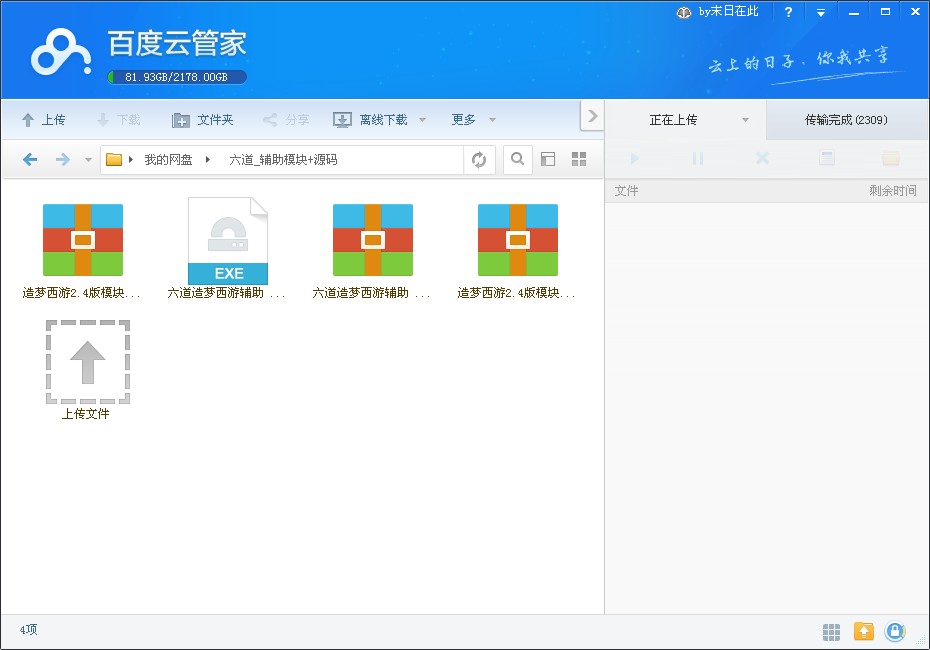Click the 上传 upload toolbar button
This screenshot has height=650, width=930.
pyautogui.click(x=43, y=120)
